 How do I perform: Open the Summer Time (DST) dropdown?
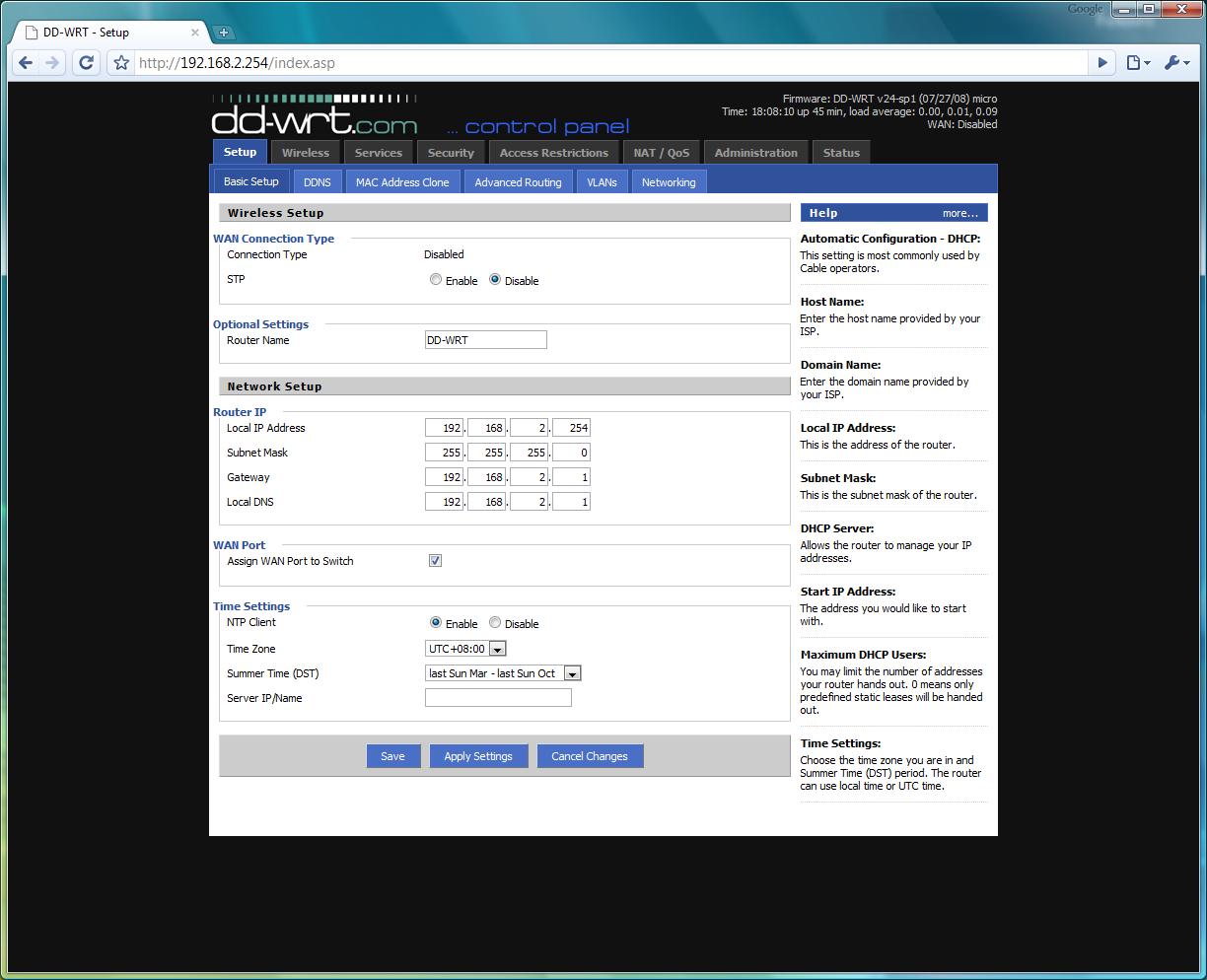503,673
